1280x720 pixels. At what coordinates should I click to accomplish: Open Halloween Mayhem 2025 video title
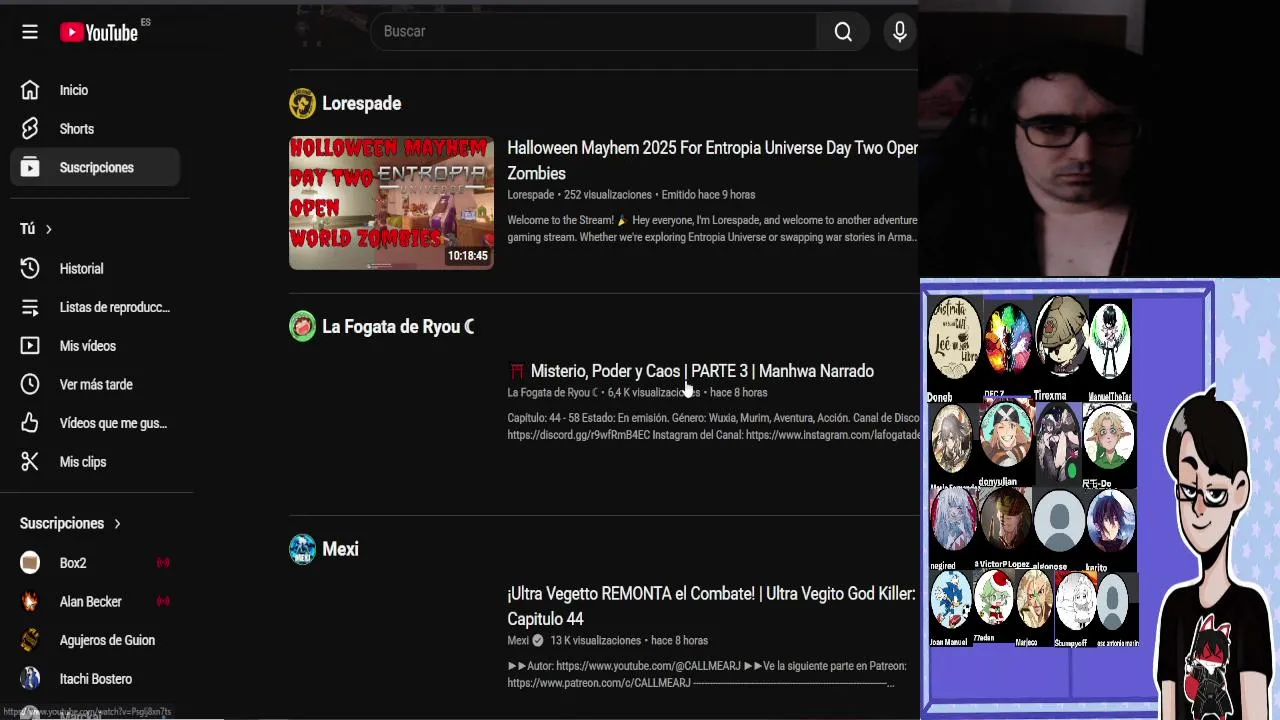click(x=712, y=160)
